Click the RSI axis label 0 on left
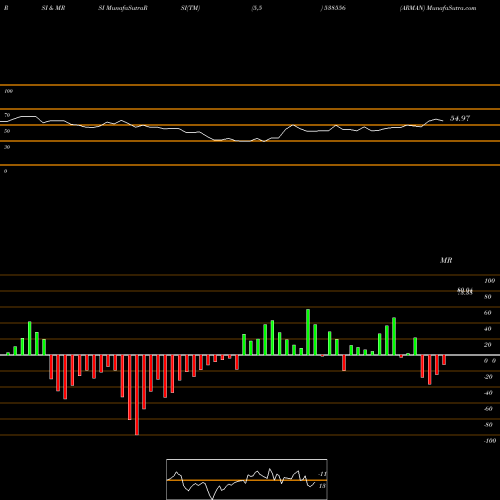The width and height of the screenshot is (500, 500). (5, 171)
